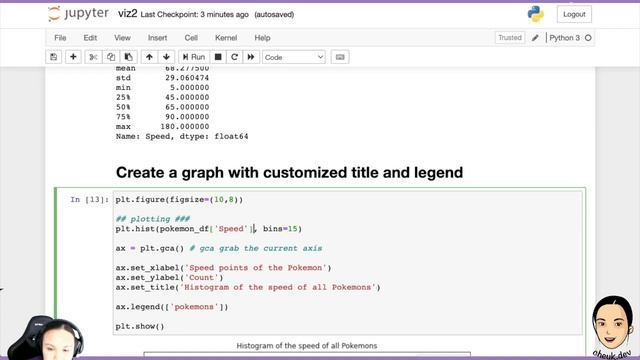This screenshot has height=360, width=640.
Task: Click the ax.set_xlabel line
Action: [223, 268]
